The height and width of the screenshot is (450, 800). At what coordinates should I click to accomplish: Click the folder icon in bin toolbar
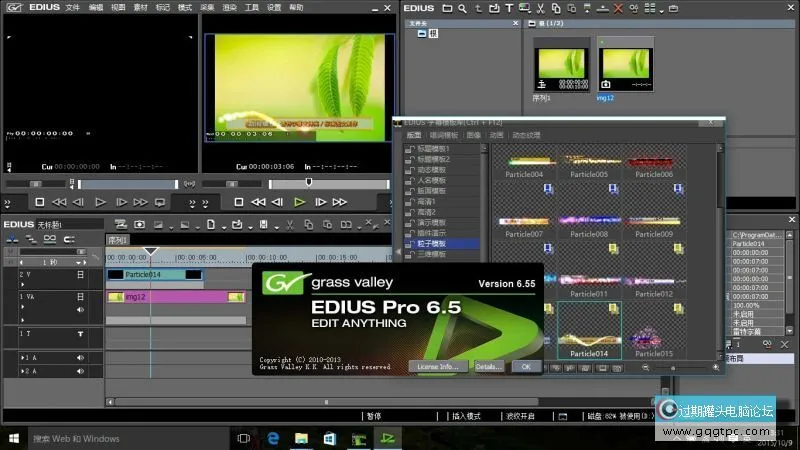click(x=449, y=9)
